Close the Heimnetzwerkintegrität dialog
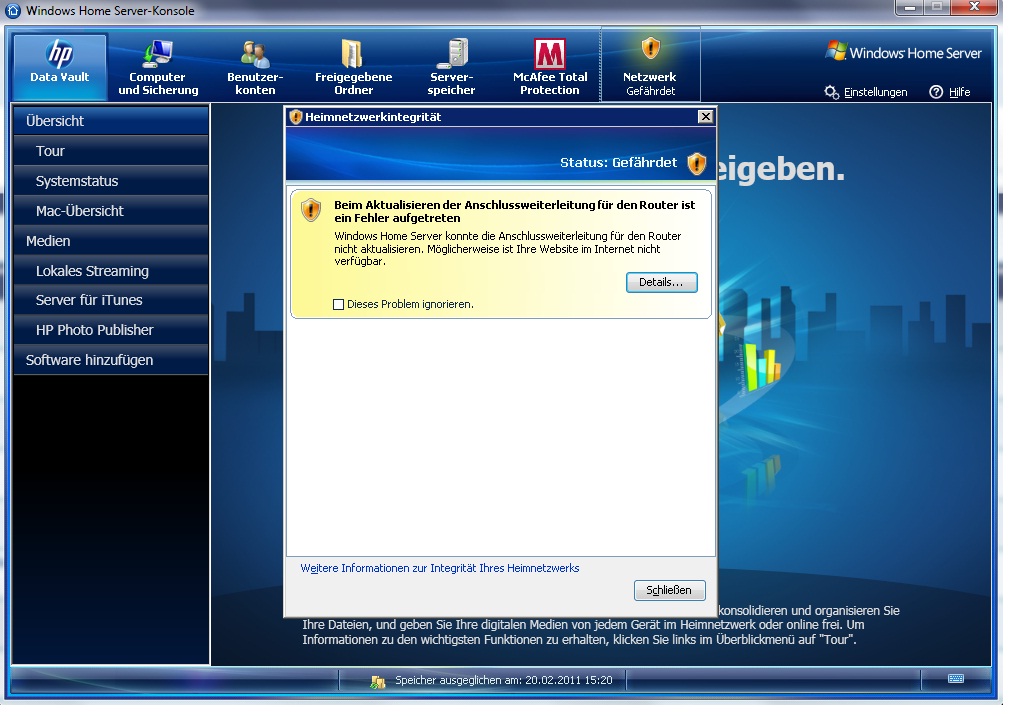1009x717 pixels. point(705,116)
